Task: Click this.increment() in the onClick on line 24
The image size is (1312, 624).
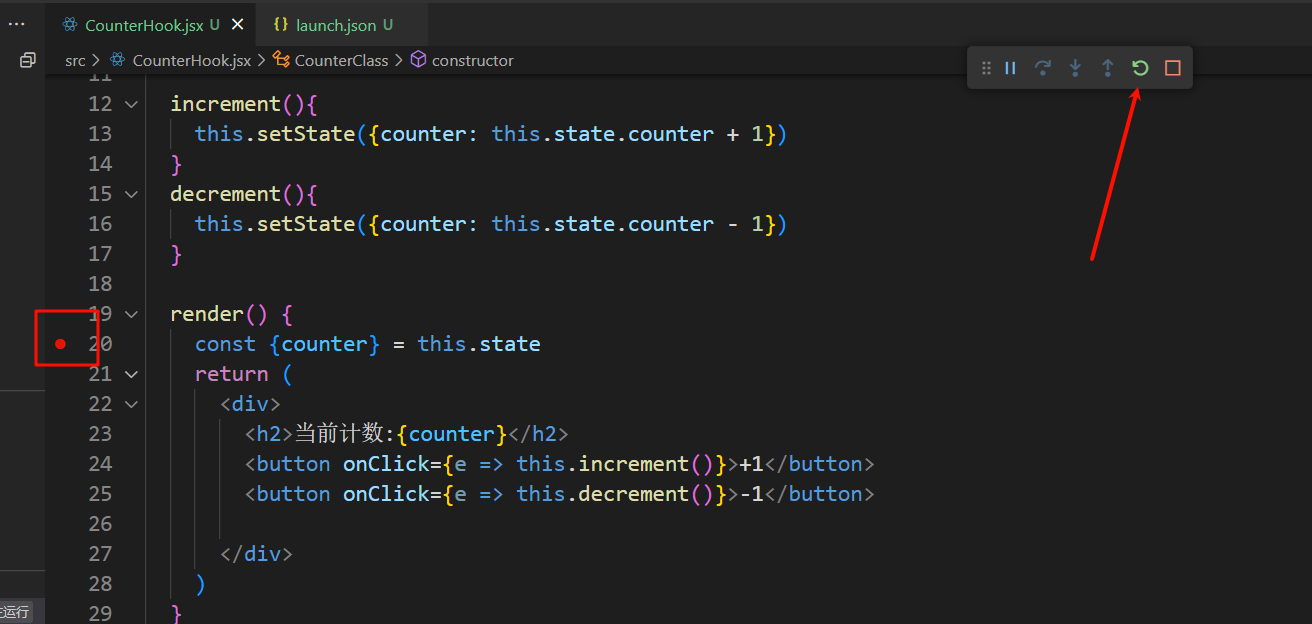Action: [615, 464]
